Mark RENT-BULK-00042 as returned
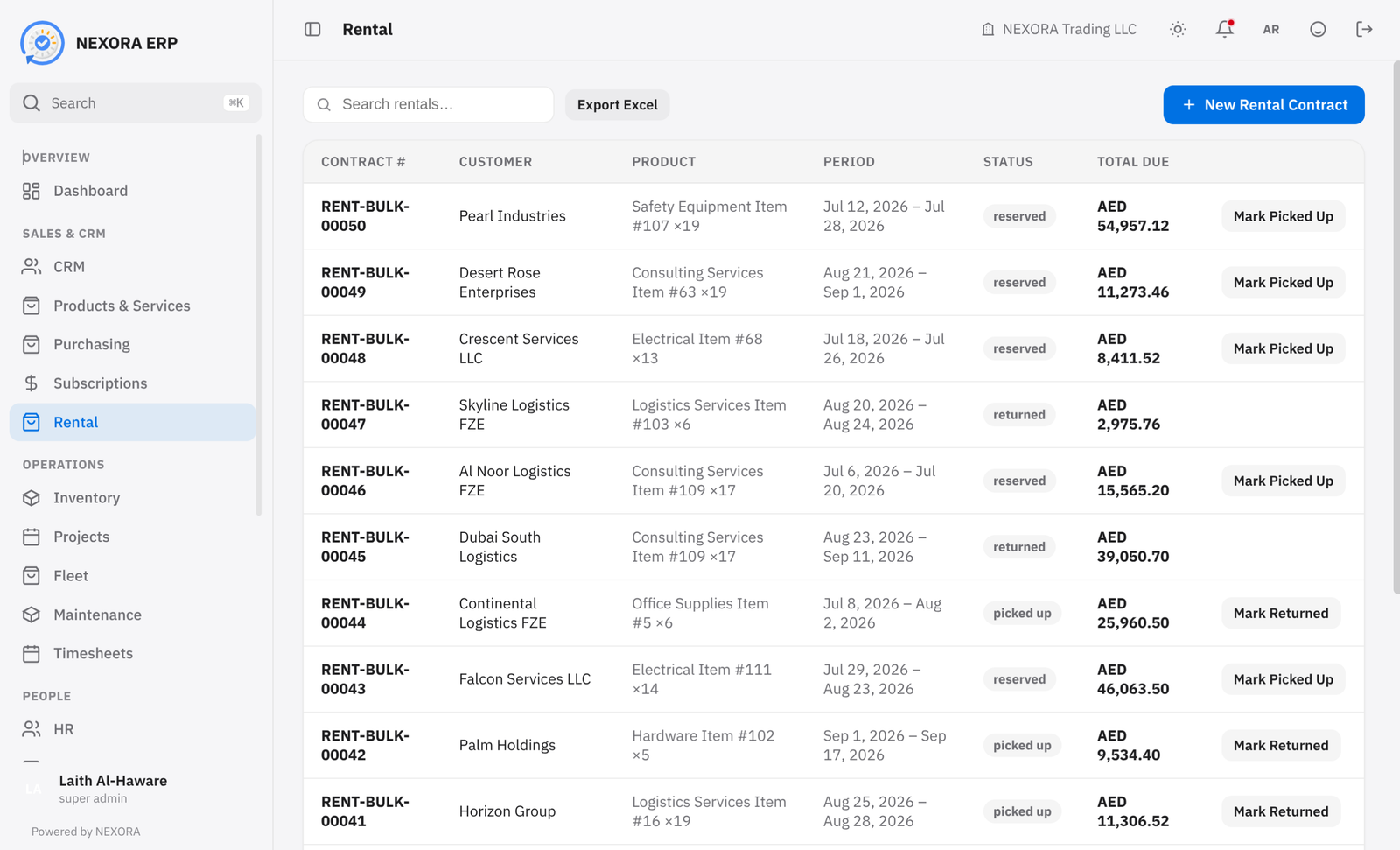 [x=1281, y=746]
